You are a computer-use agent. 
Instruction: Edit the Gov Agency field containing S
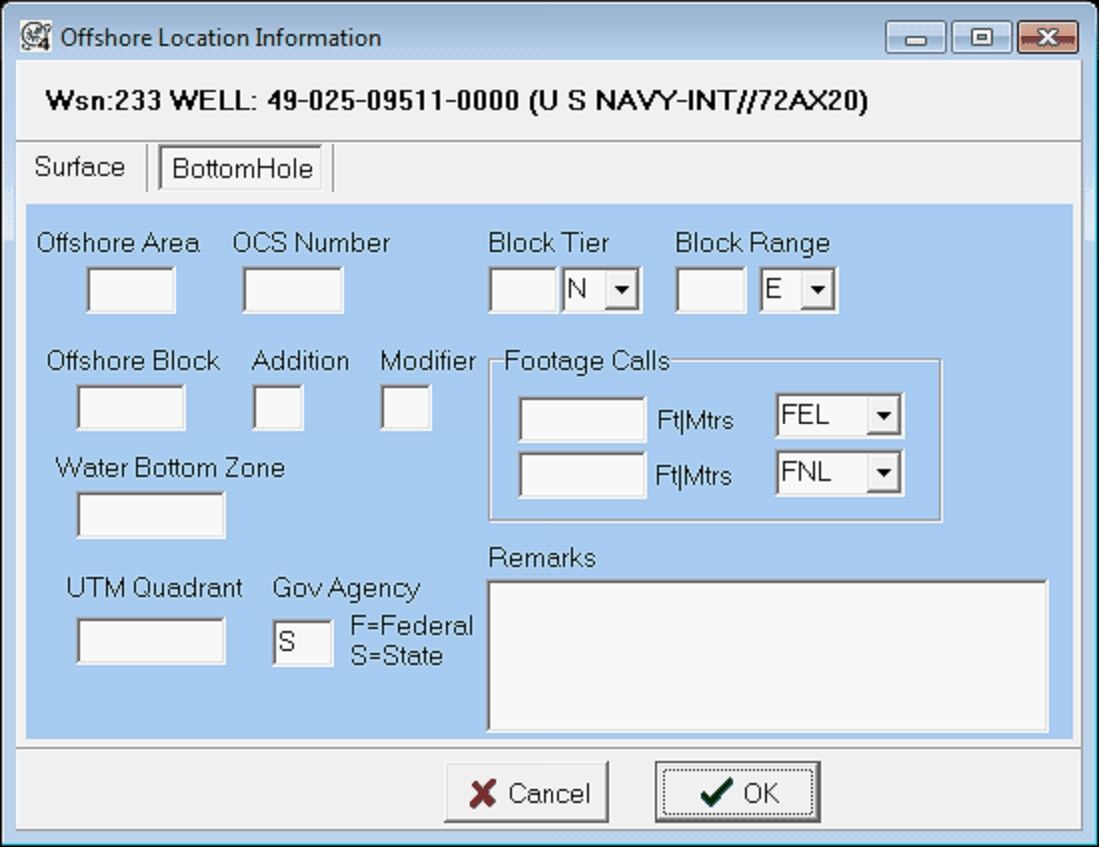point(303,642)
